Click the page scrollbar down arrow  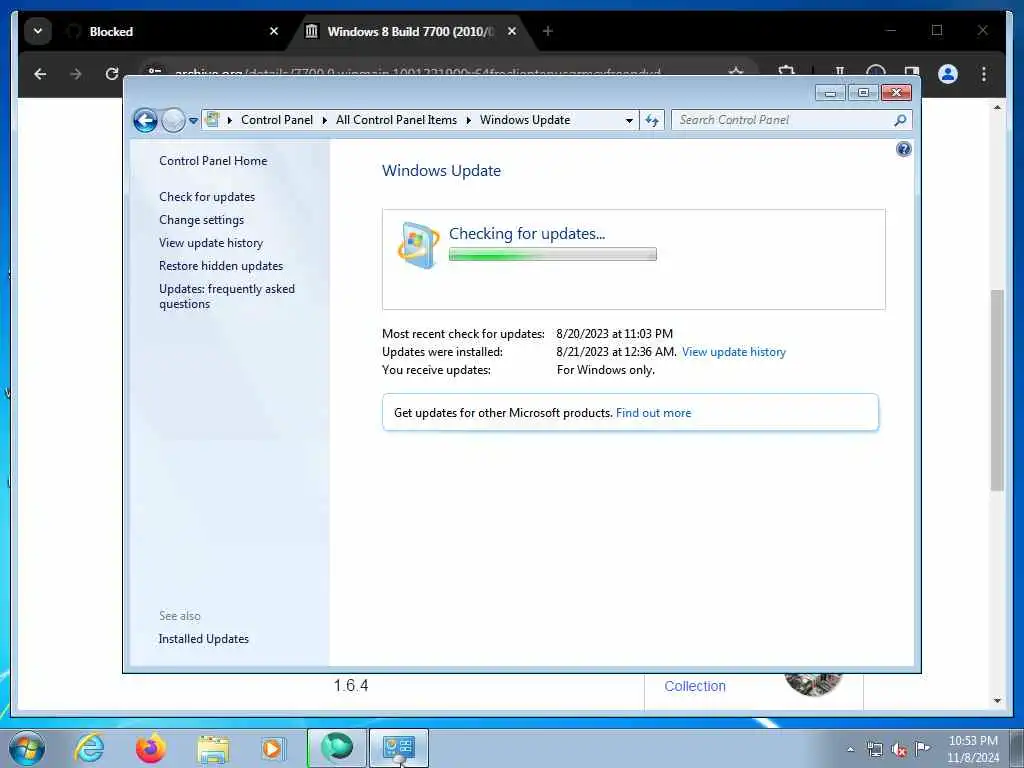(x=997, y=701)
